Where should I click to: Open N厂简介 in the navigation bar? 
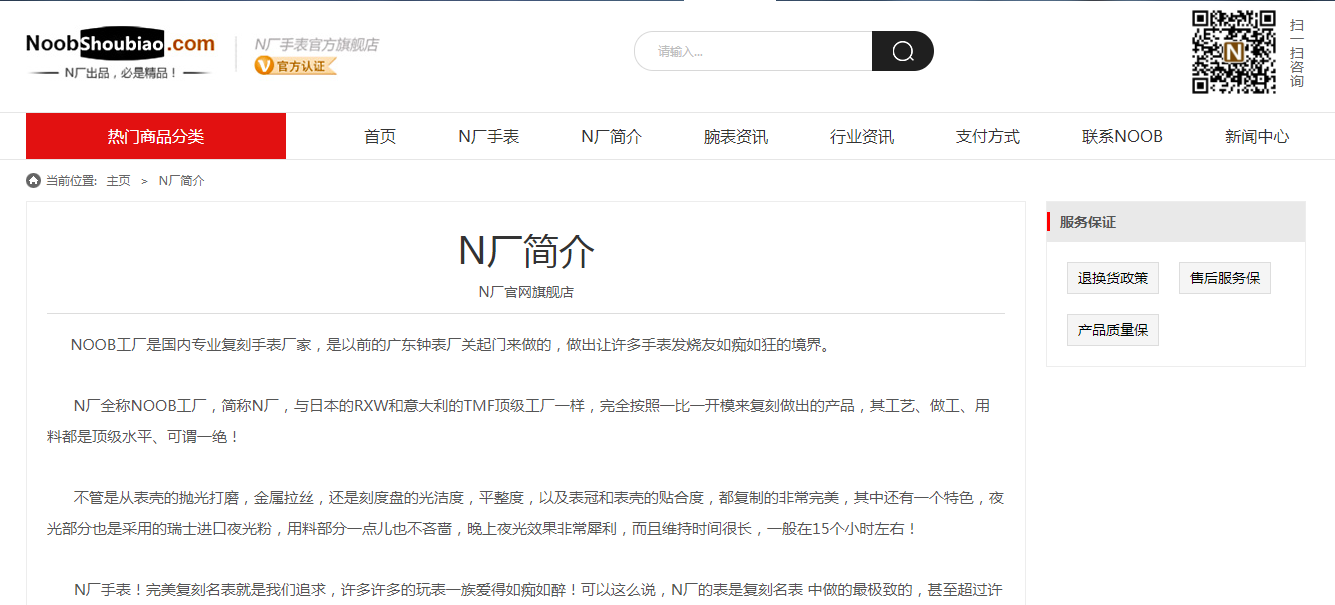tap(612, 137)
